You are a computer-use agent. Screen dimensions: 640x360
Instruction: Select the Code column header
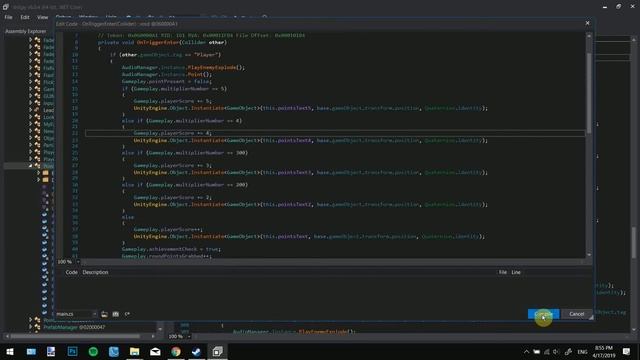click(71, 272)
